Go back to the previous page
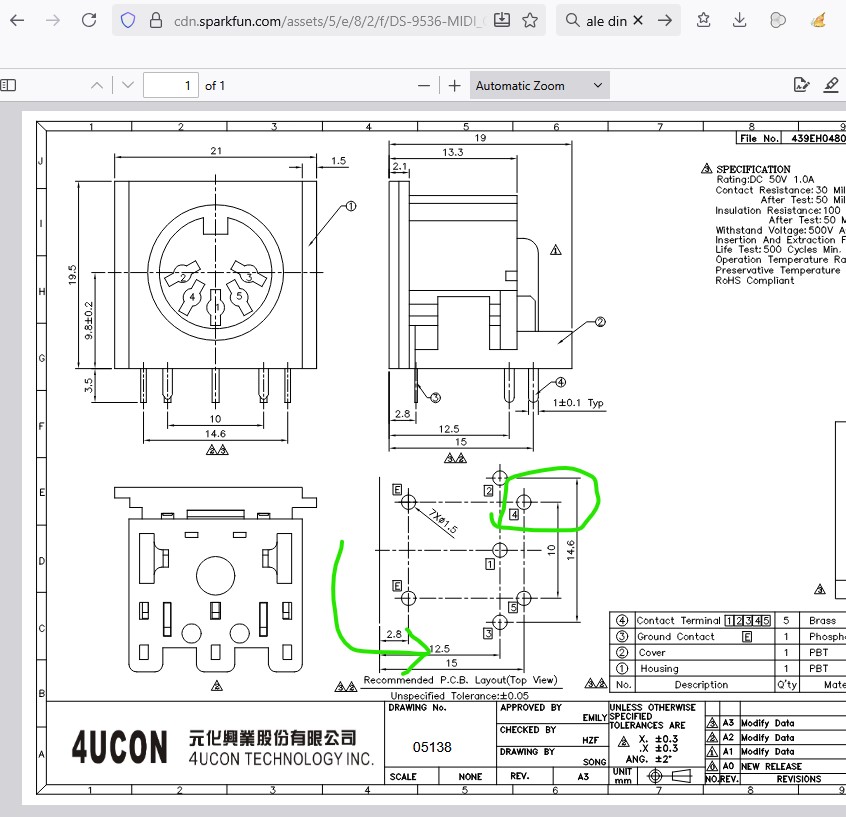This screenshot has width=846, height=817. click(x=17, y=20)
